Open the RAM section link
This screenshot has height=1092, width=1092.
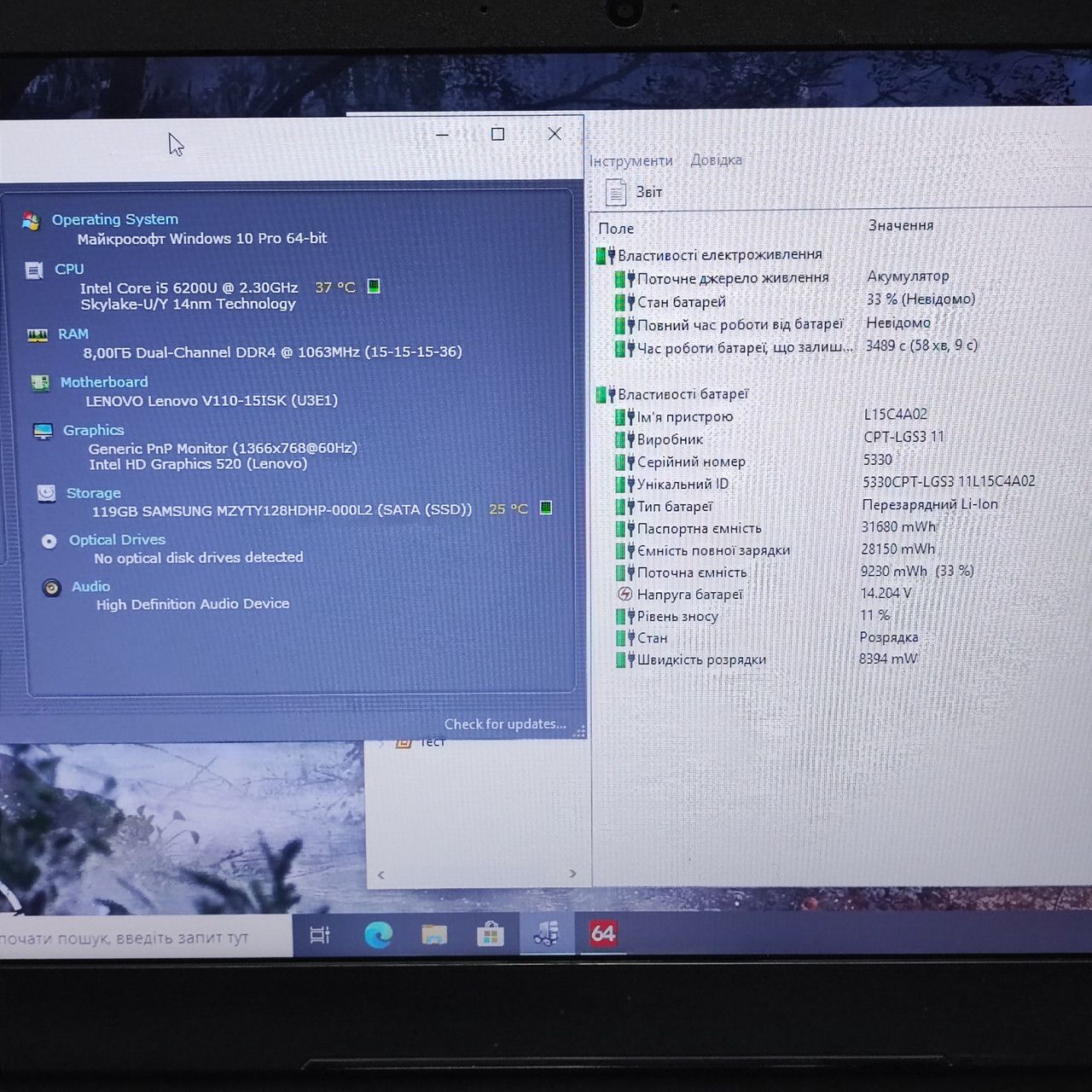(x=73, y=334)
